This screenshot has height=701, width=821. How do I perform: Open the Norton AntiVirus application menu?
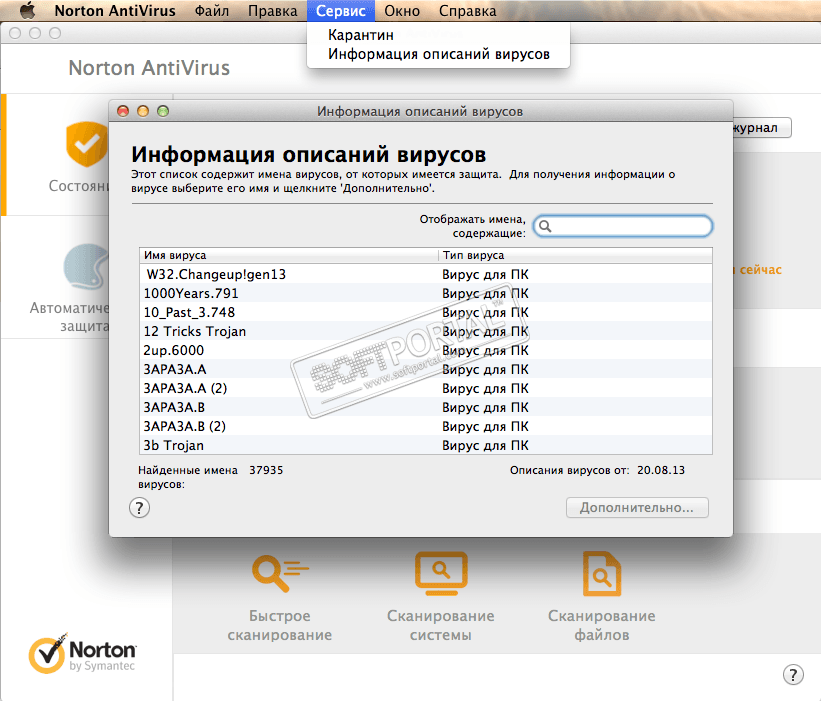(x=115, y=10)
